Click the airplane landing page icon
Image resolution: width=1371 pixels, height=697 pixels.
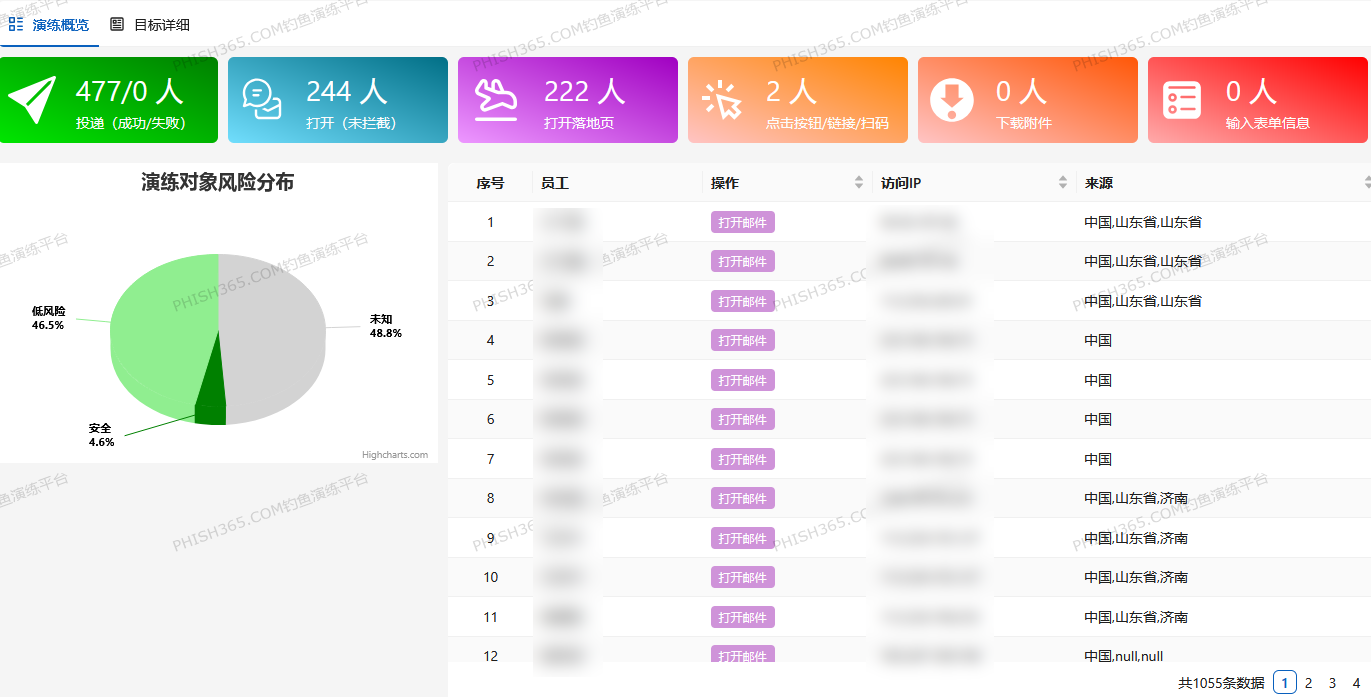[x=495, y=100]
